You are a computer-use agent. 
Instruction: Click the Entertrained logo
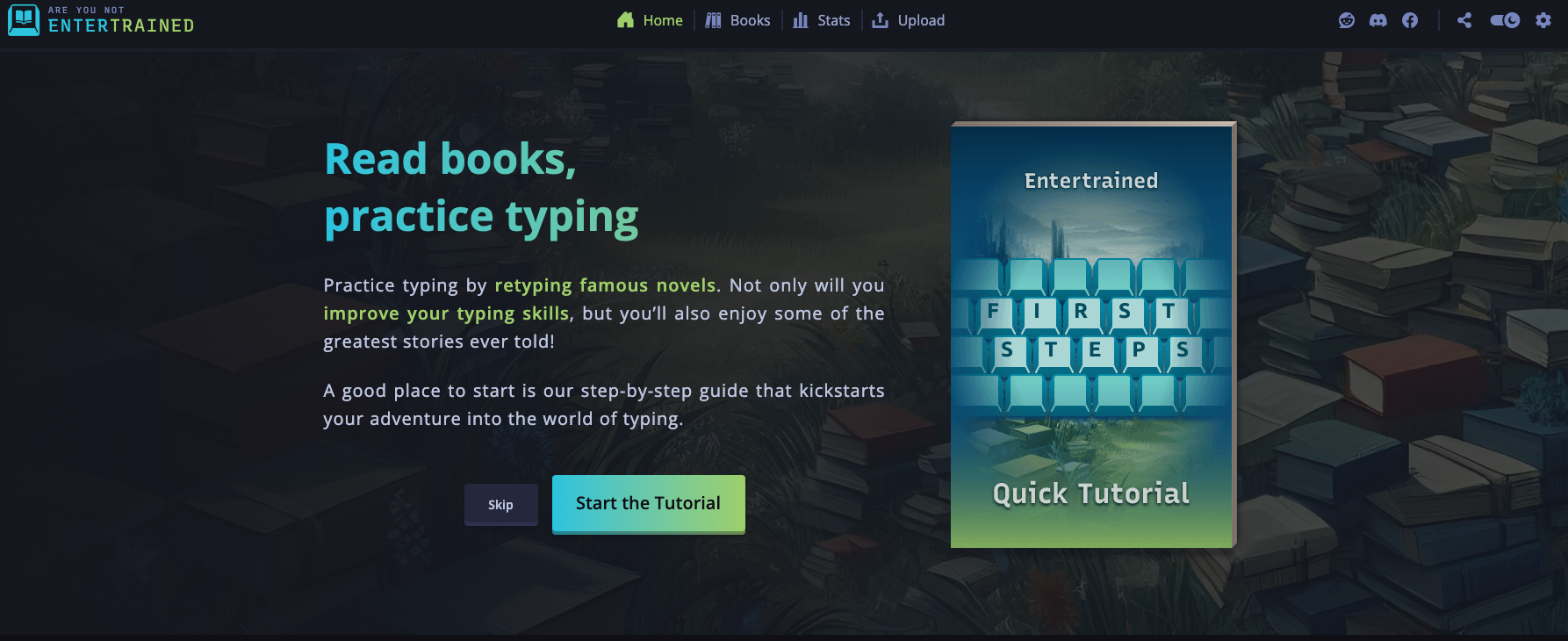101,20
